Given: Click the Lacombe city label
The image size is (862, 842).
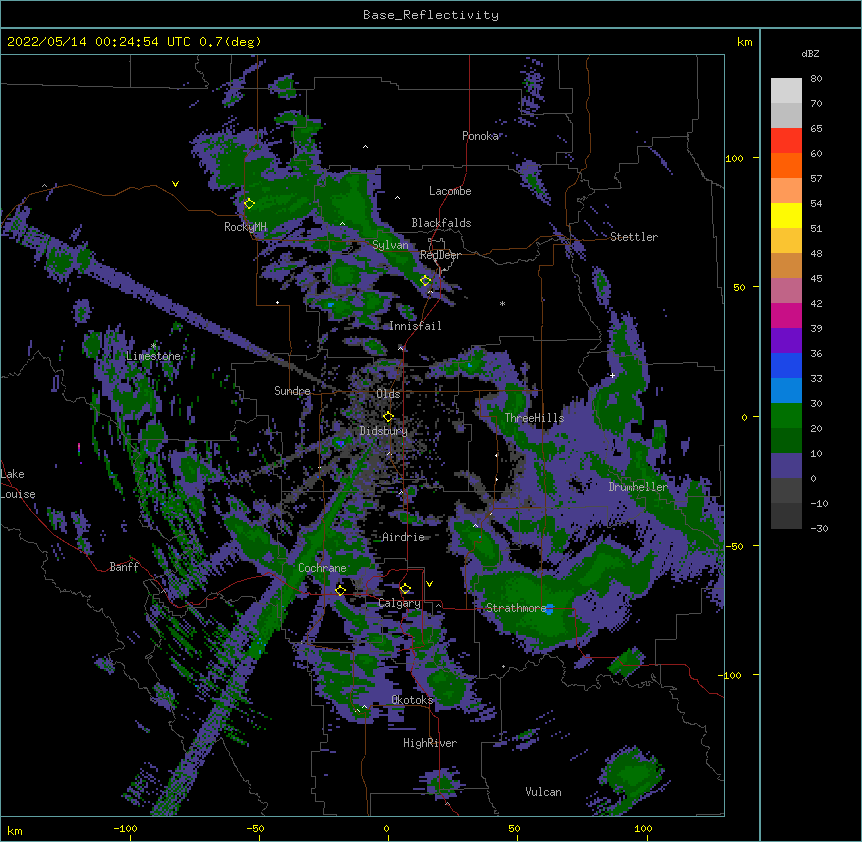Looking at the screenshot, I should coord(450,191).
